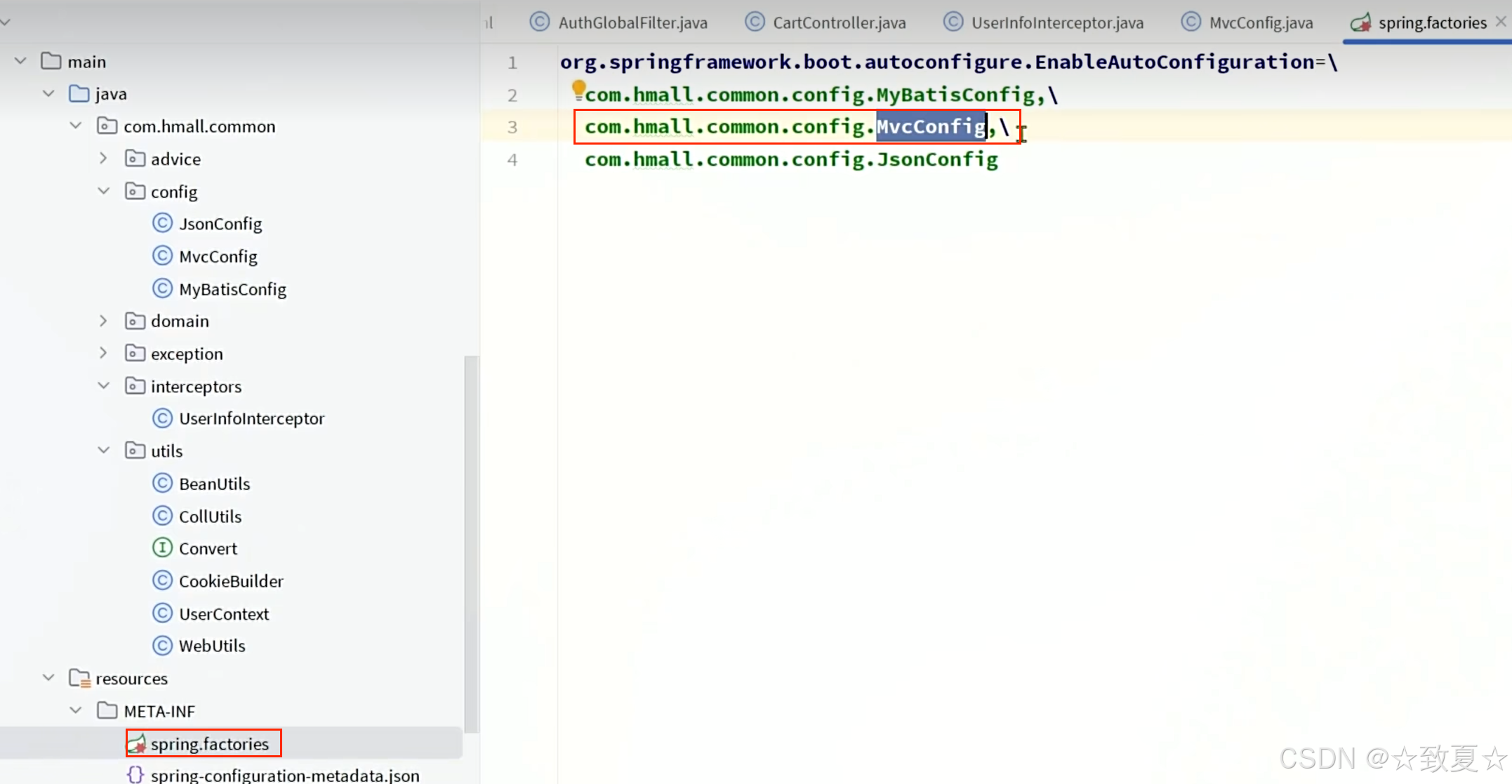Click the resources folder icon
1512x784 pixels.
[79, 679]
